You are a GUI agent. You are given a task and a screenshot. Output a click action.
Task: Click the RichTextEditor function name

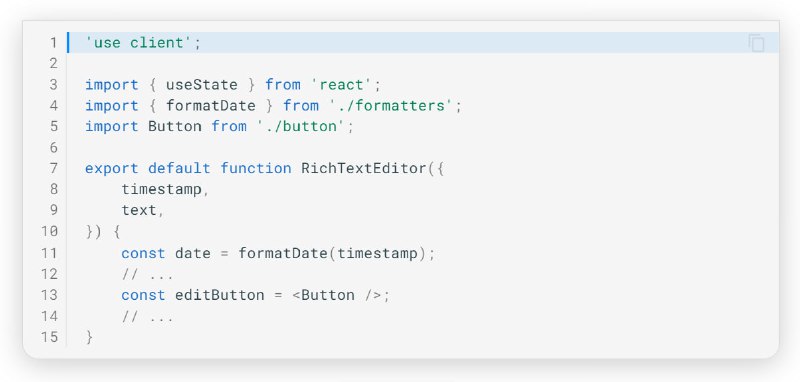(363, 168)
